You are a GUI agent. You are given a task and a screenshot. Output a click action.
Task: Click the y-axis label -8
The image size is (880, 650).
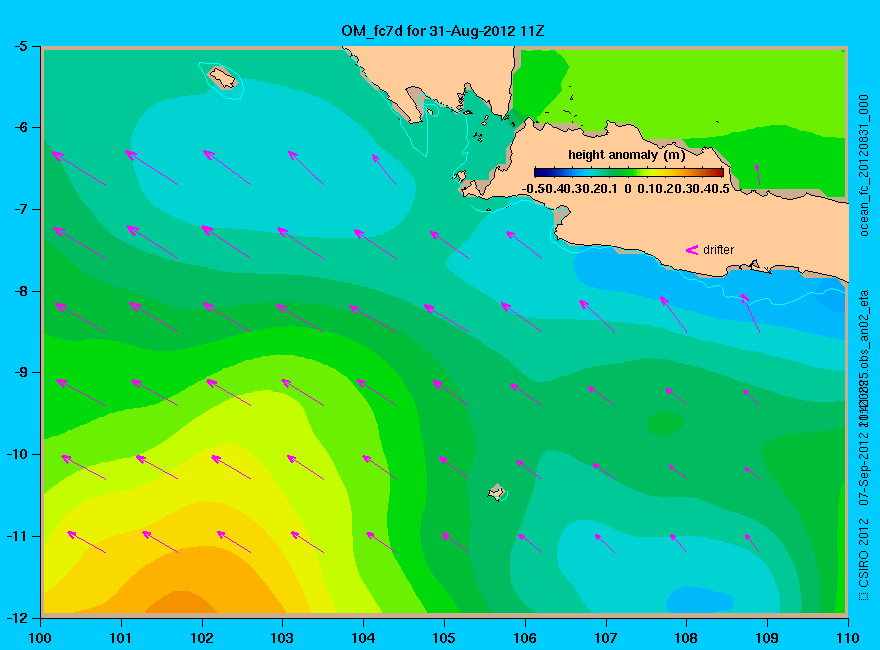tap(21, 291)
